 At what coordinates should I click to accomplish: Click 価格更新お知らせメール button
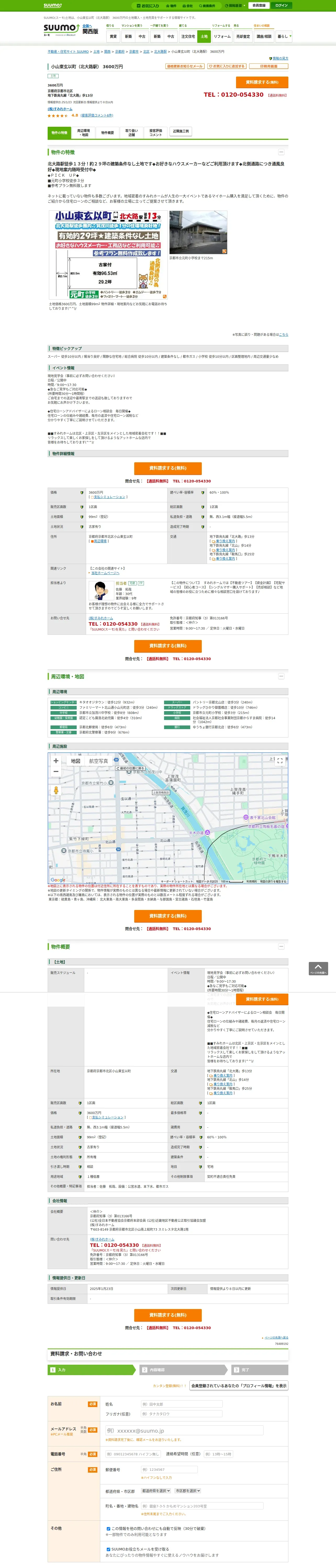pyautogui.click(x=185, y=66)
